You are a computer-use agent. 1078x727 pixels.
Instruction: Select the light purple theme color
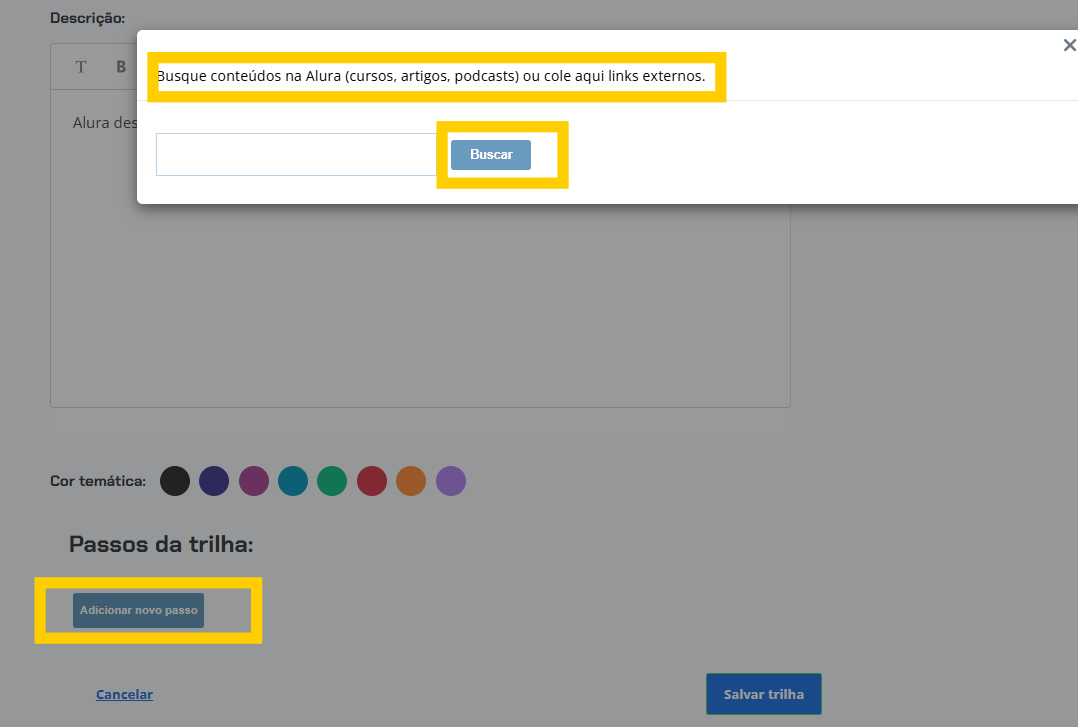point(451,481)
